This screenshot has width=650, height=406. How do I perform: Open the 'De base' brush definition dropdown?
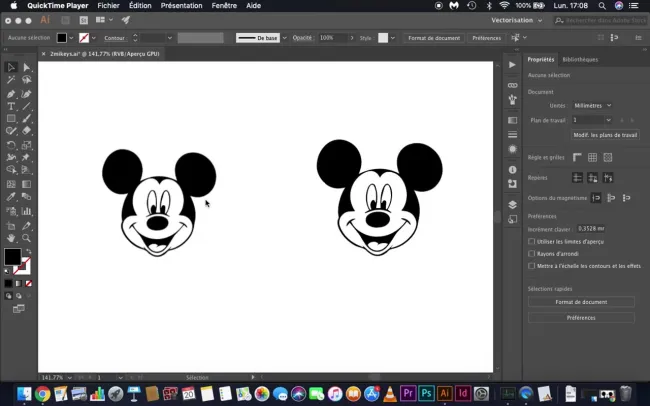click(x=284, y=38)
